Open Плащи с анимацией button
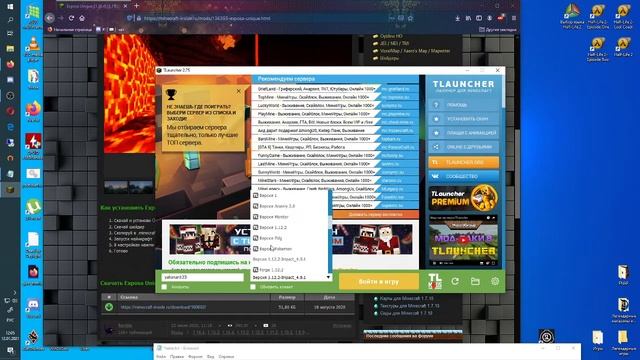Screen dimensions: 640x360 [x=464, y=133]
